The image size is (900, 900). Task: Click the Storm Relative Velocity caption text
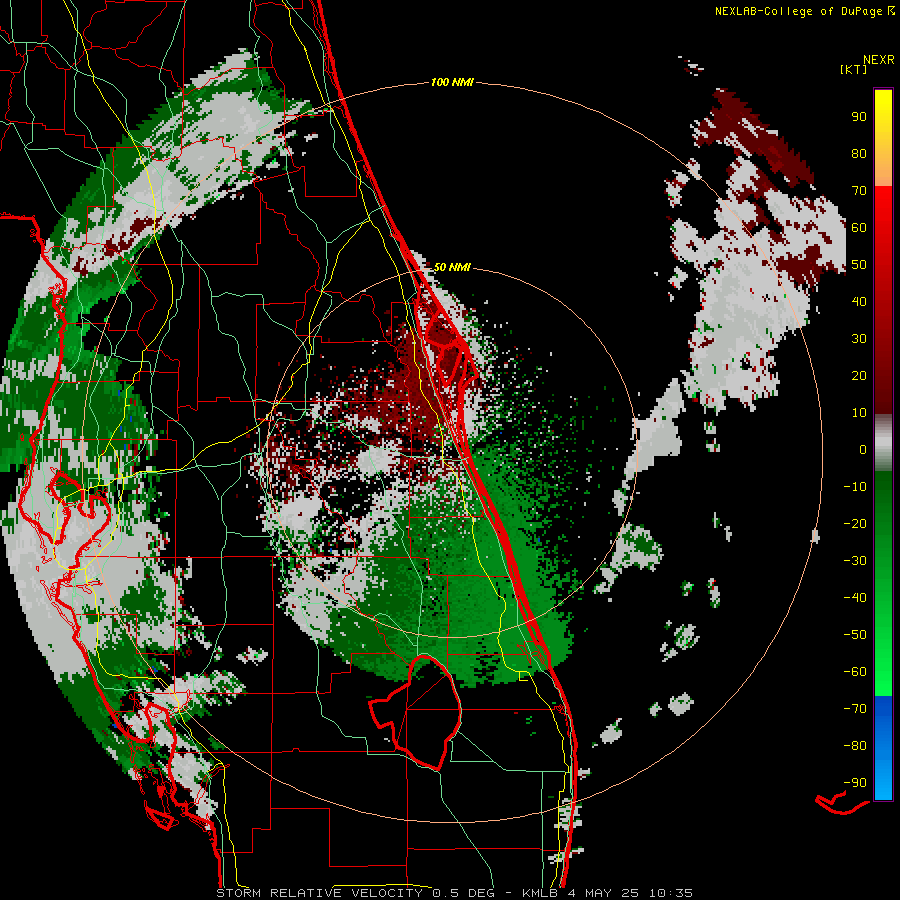[454, 893]
